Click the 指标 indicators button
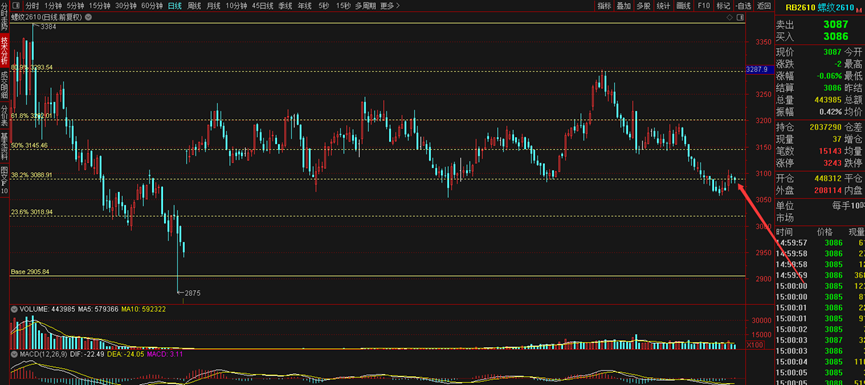 (605, 6)
